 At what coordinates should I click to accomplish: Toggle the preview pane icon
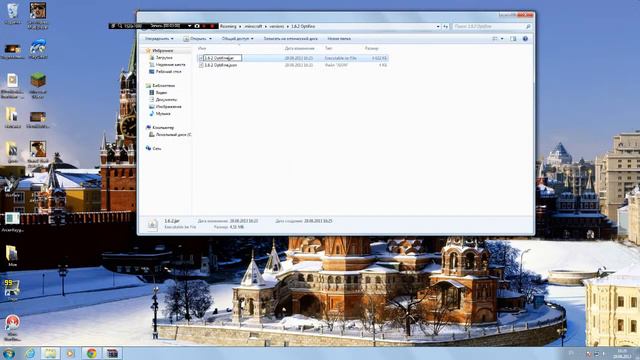tap(513, 39)
